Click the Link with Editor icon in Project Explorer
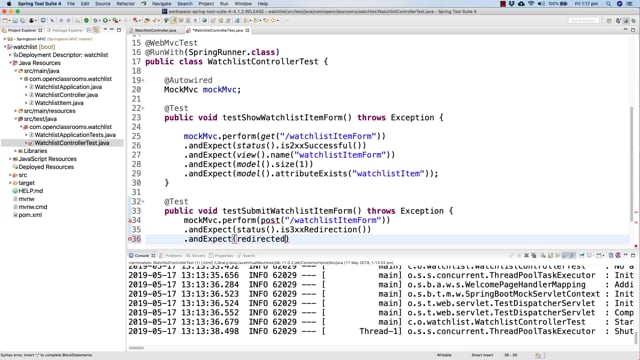The width and height of the screenshot is (640, 360). 96,30
